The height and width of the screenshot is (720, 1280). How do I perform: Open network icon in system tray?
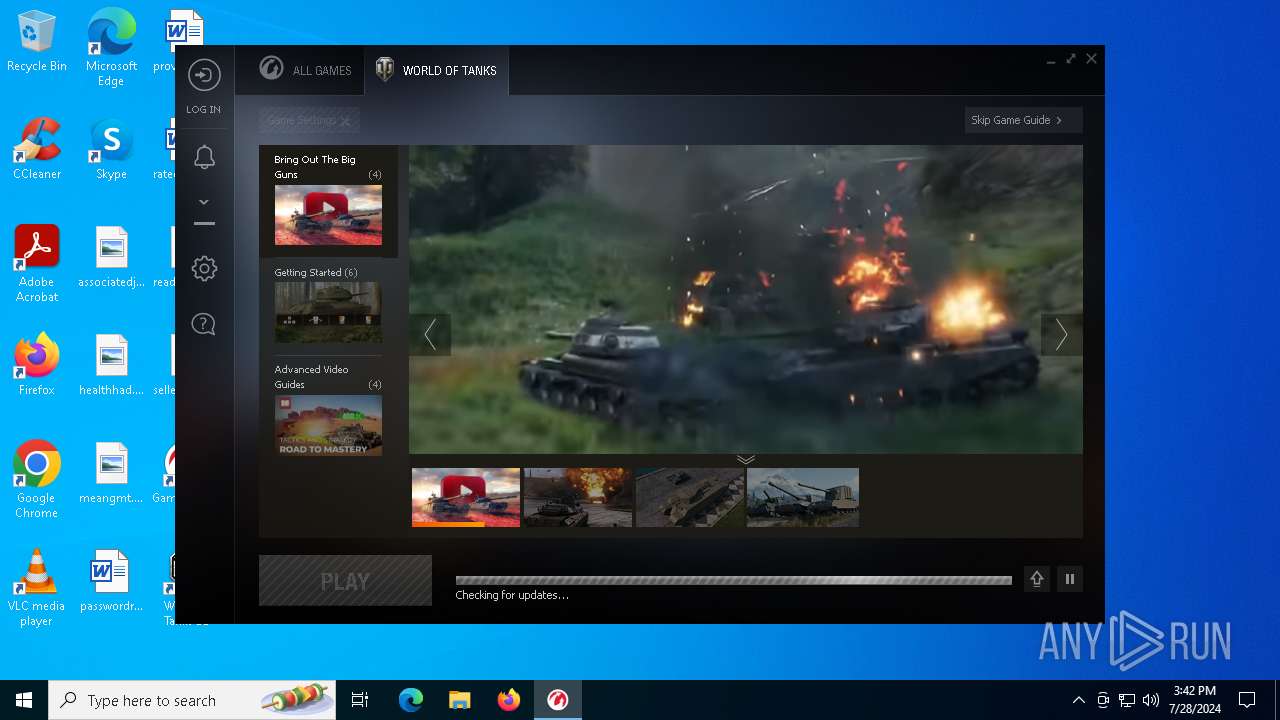tap(1127, 700)
